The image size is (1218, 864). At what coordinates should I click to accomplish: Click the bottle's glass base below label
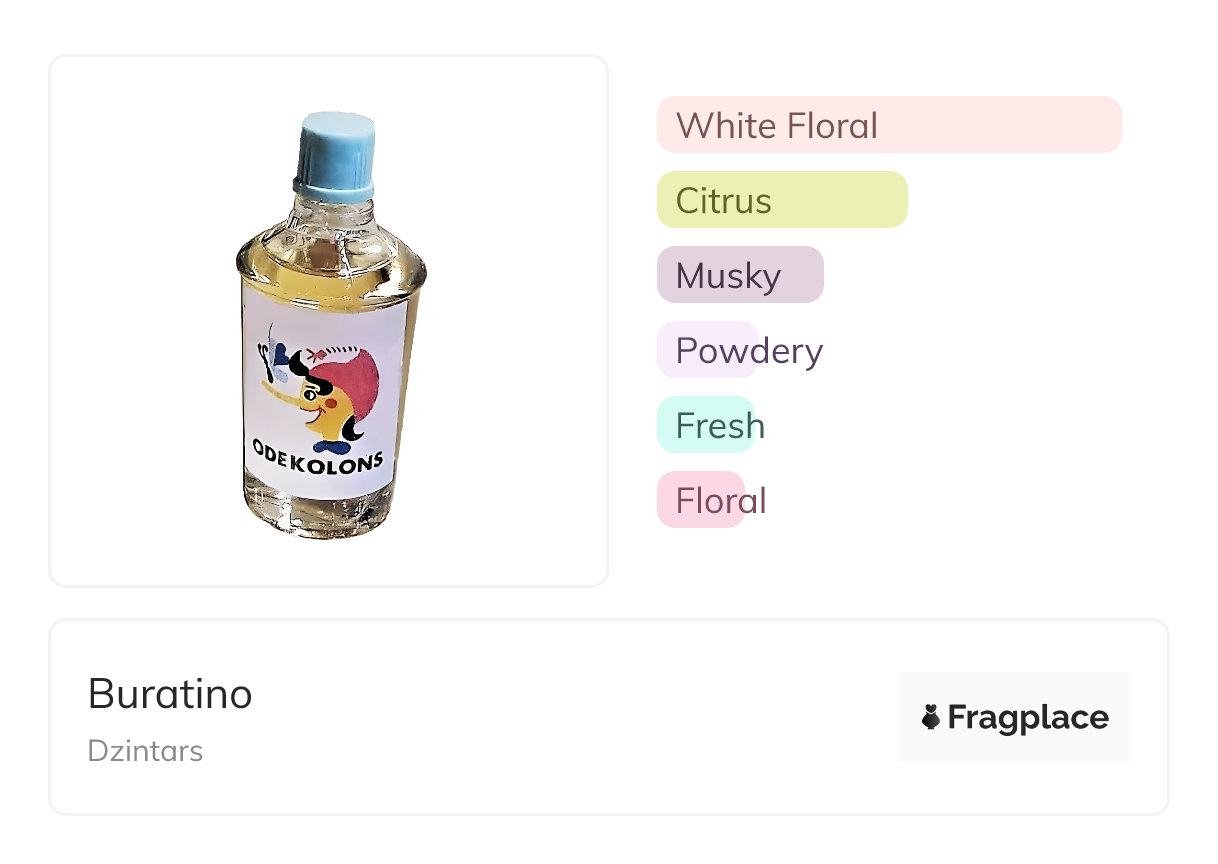pos(318,515)
